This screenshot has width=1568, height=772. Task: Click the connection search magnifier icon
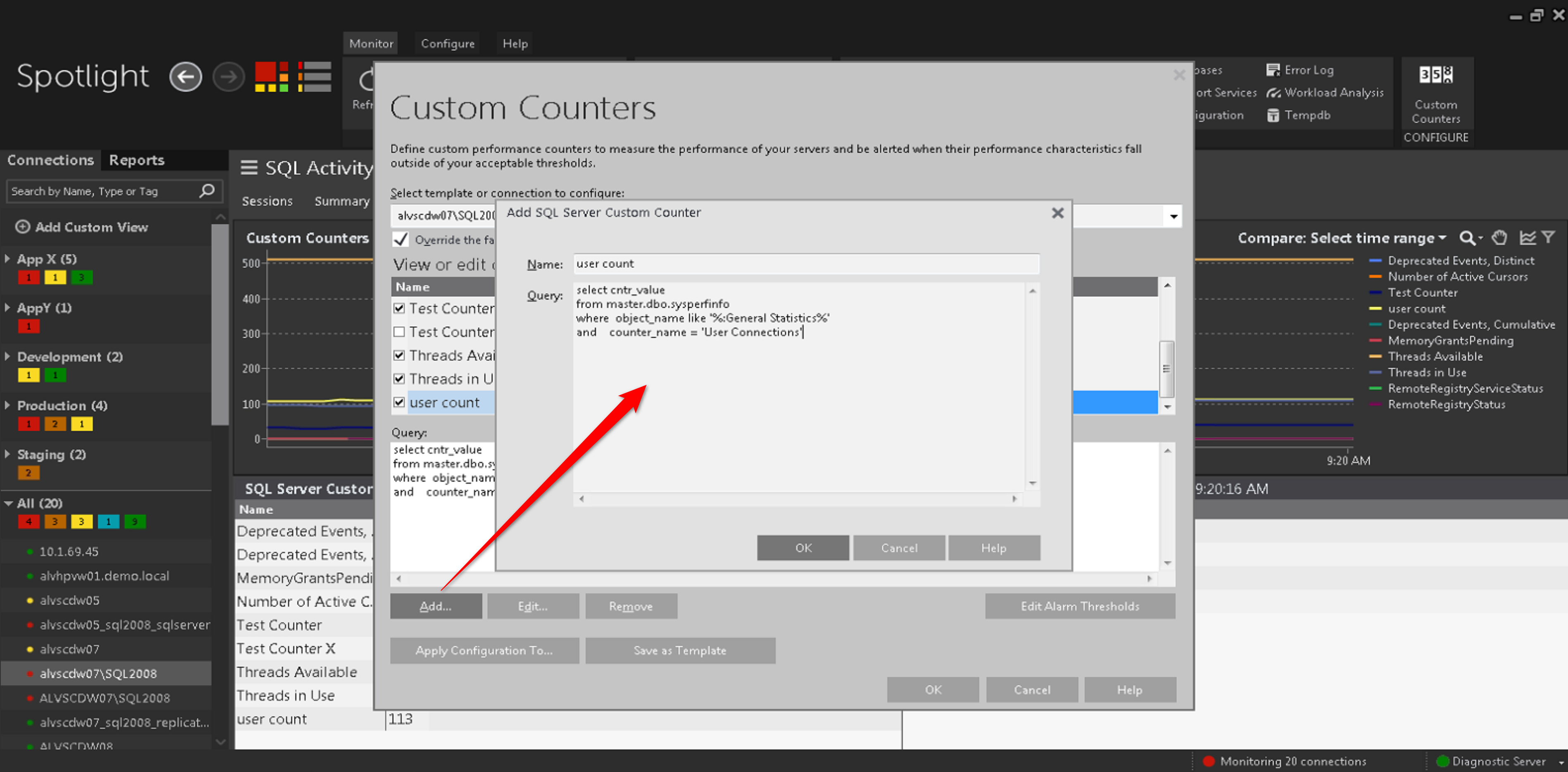click(x=207, y=191)
